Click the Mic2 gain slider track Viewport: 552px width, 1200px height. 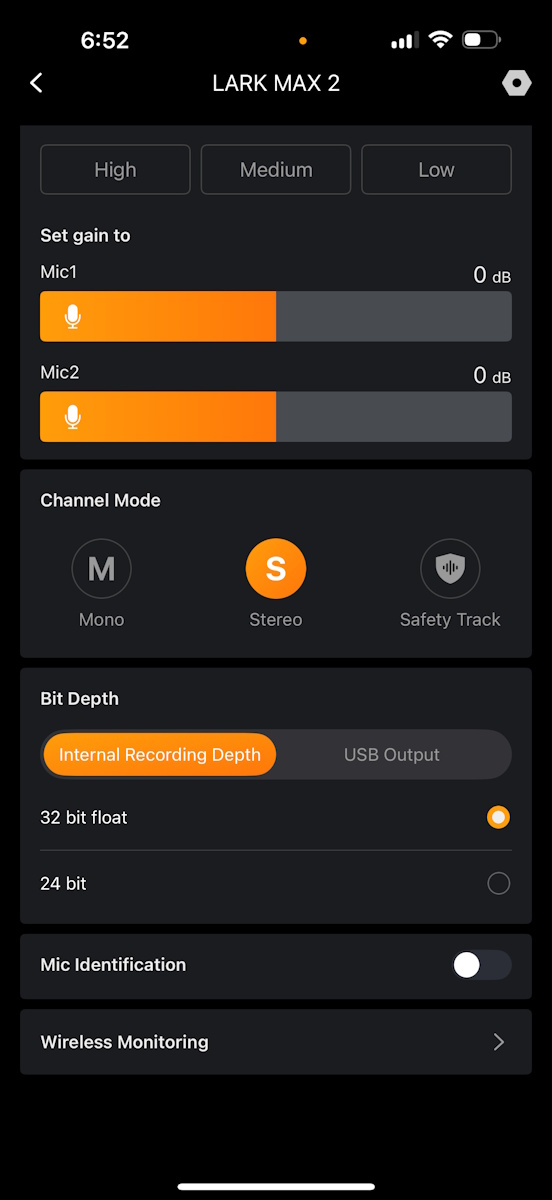[276, 417]
